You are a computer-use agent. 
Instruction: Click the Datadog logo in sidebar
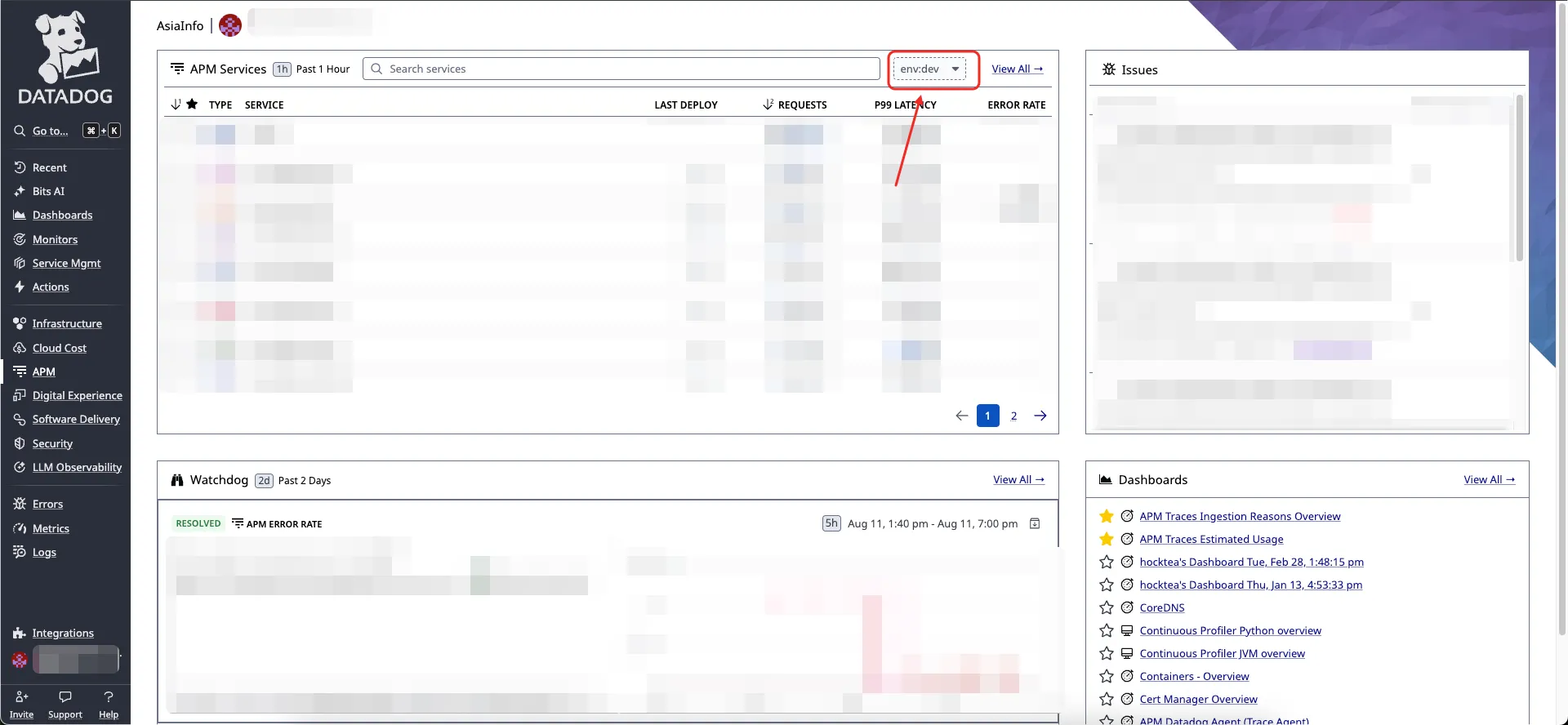pos(65,59)
